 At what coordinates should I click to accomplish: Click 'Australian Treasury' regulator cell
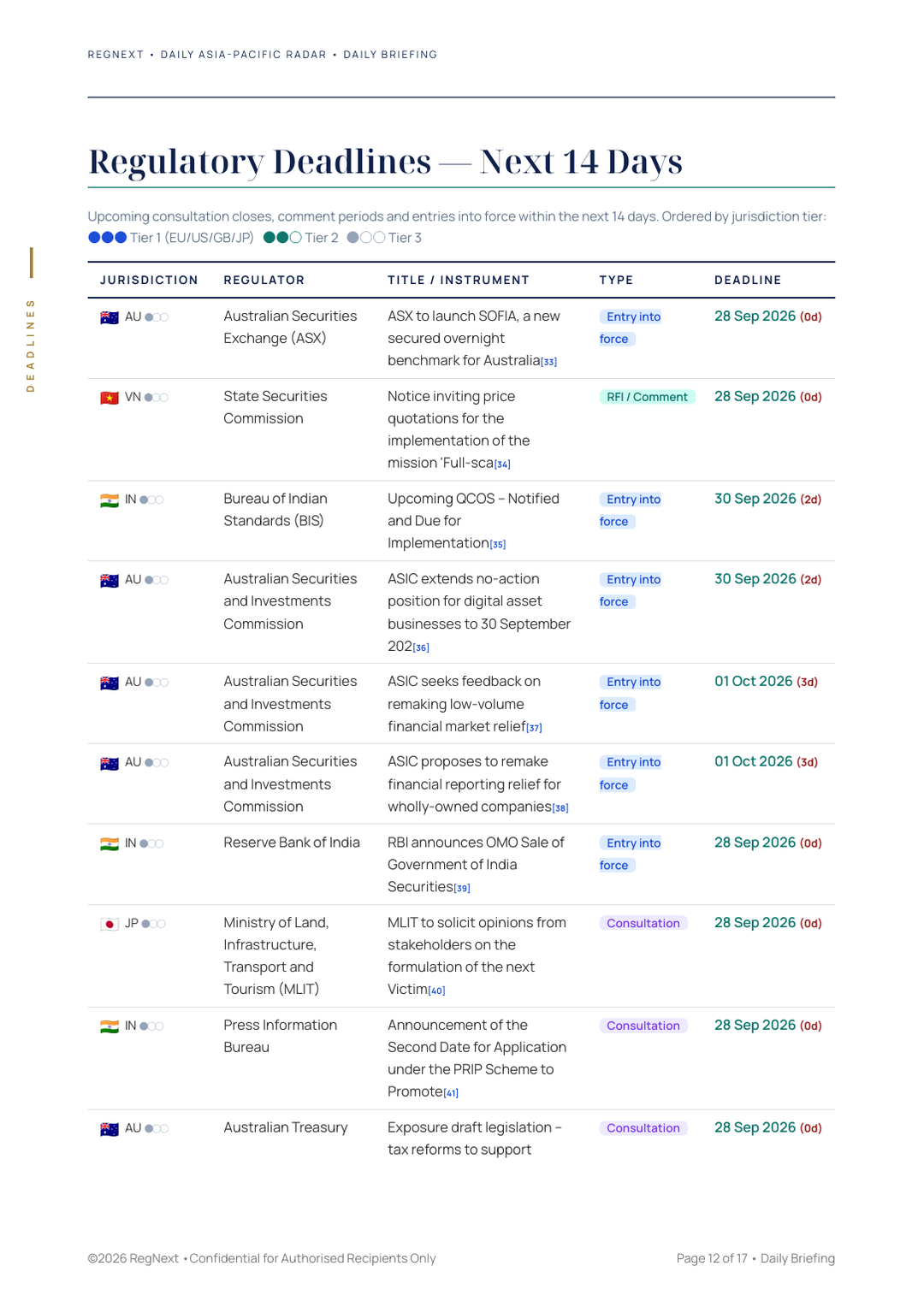point(286,1127)
